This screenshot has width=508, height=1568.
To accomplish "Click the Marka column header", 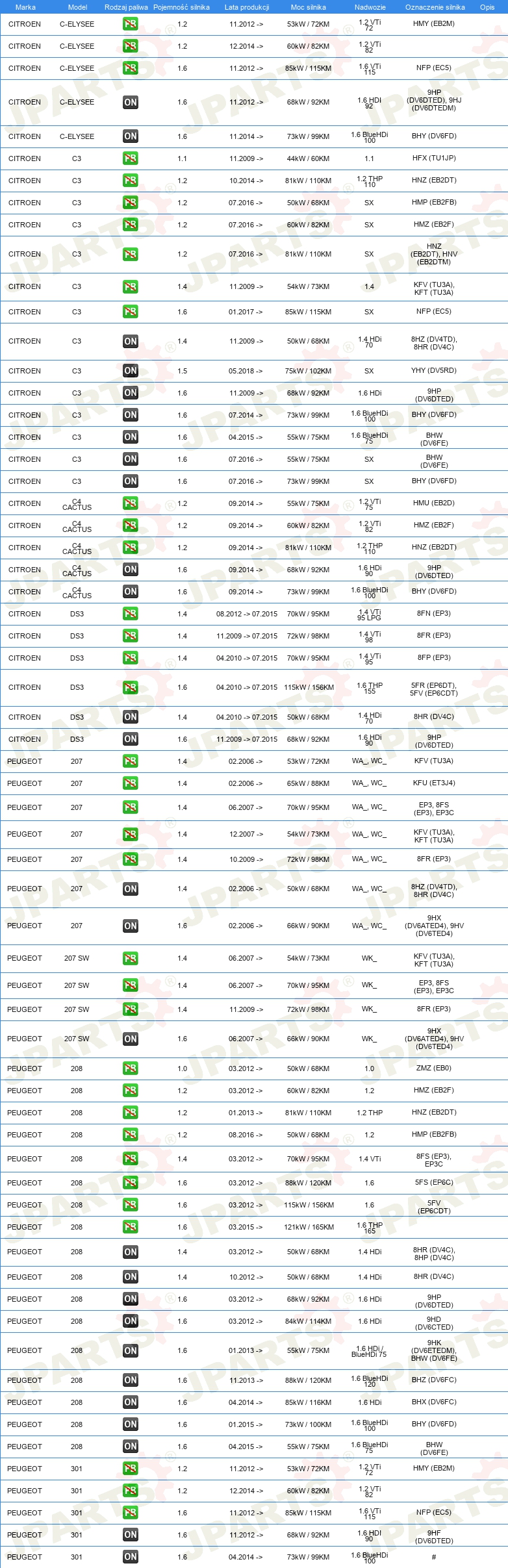I will 25,7.
